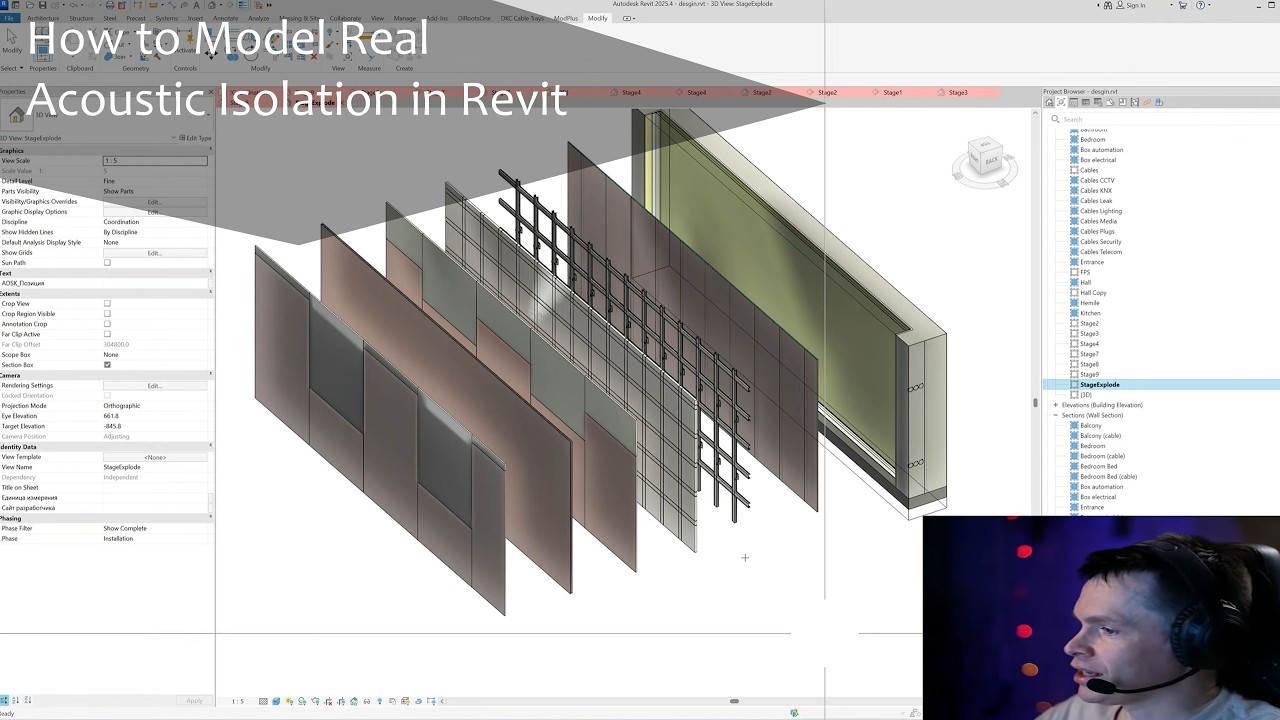Open the File tab
This screenshot has width=1280, height=720.
(9, 18)
